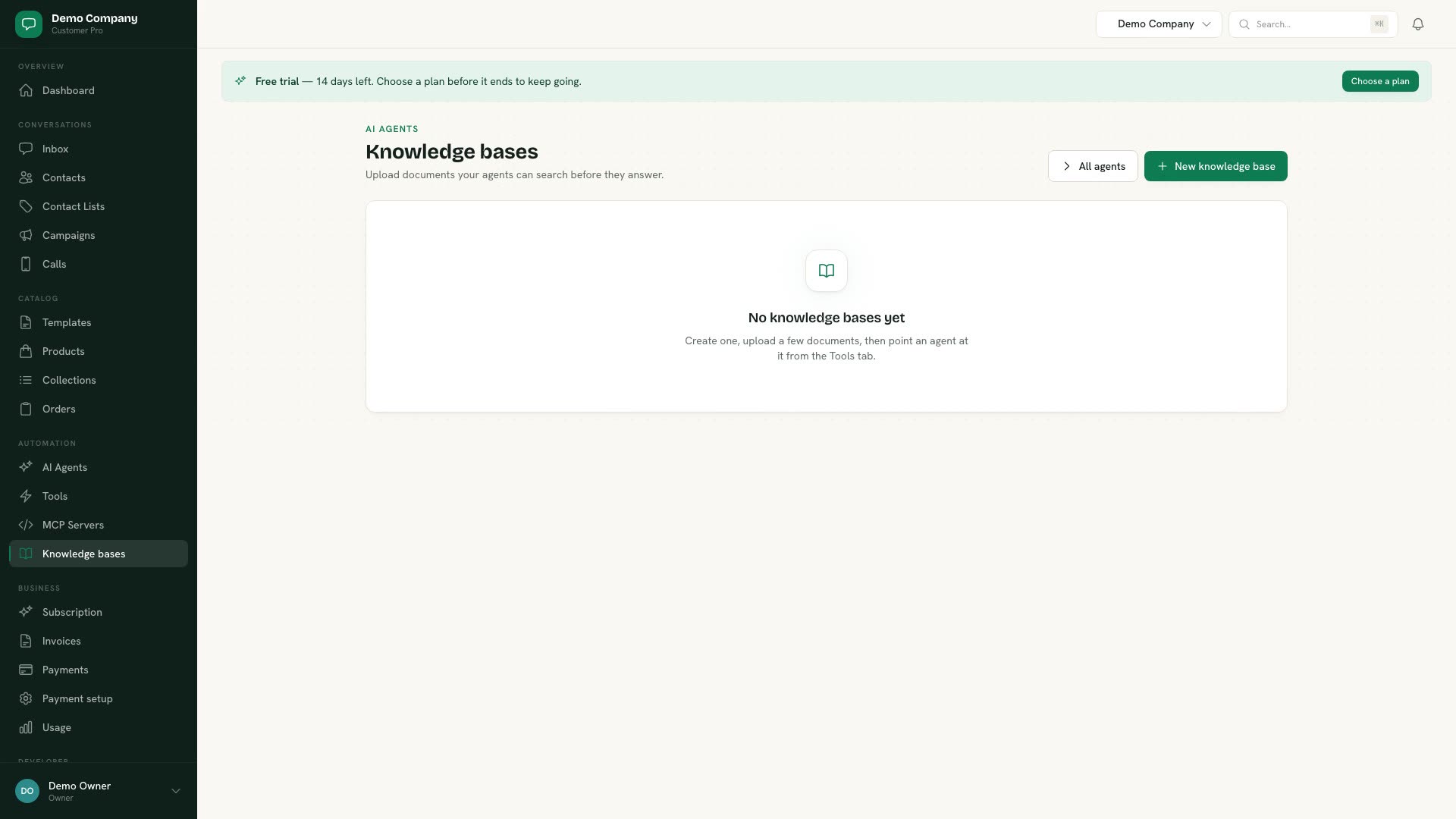1456x819 pixels.
Task: Click the New knowledge base button
Action: [x=1215, y=166]
